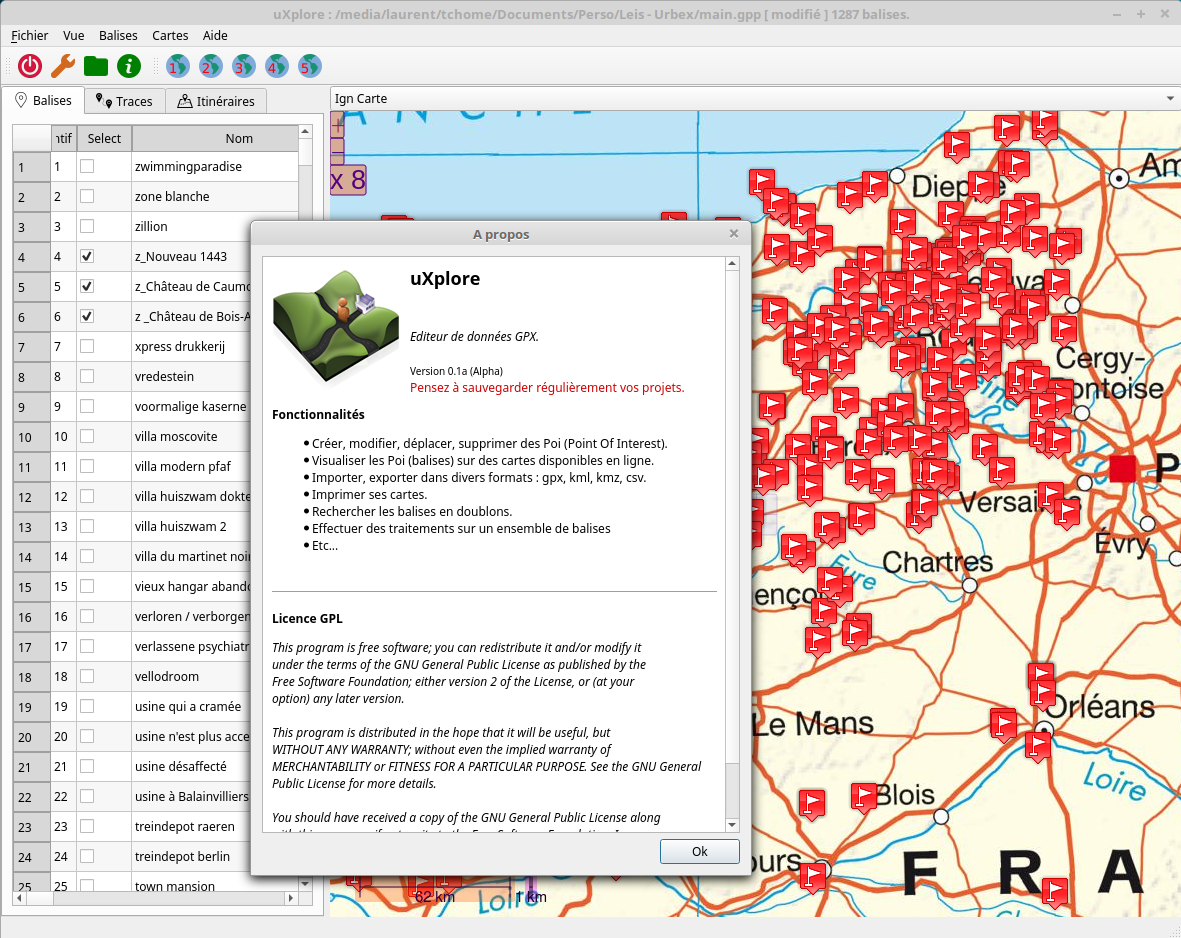1181x938 pixels.
Task: Uncheck z_Château de Caumo row checkbox
Action: pyautogui.click(x=87, y=286)
